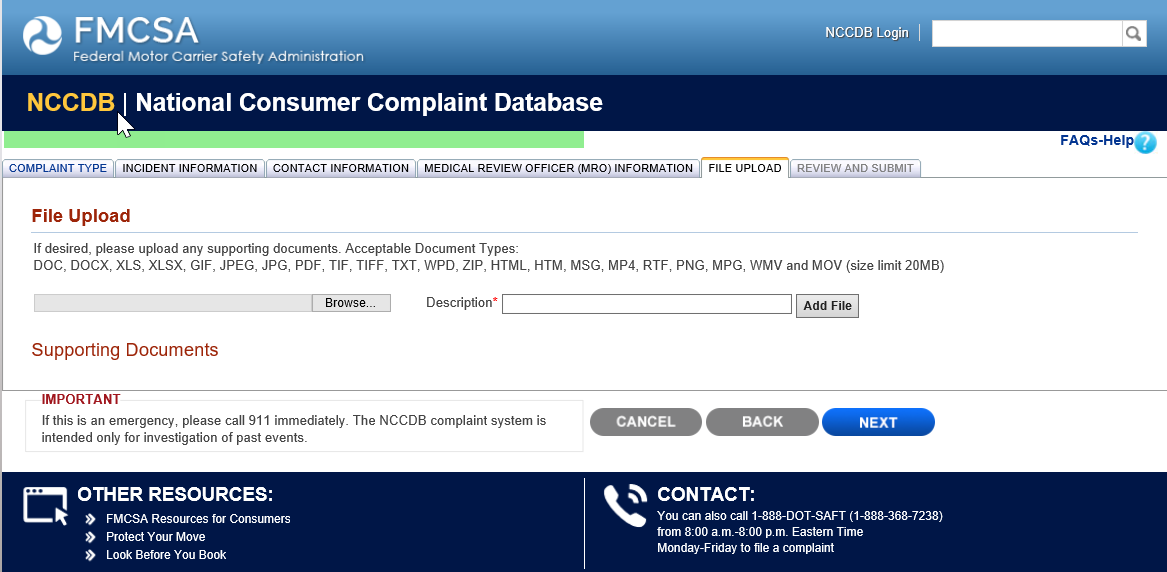Screen dimensions: 1167x572
Task: Click the National Consumer Complaint Database title
Action: (x=369, y=103)
